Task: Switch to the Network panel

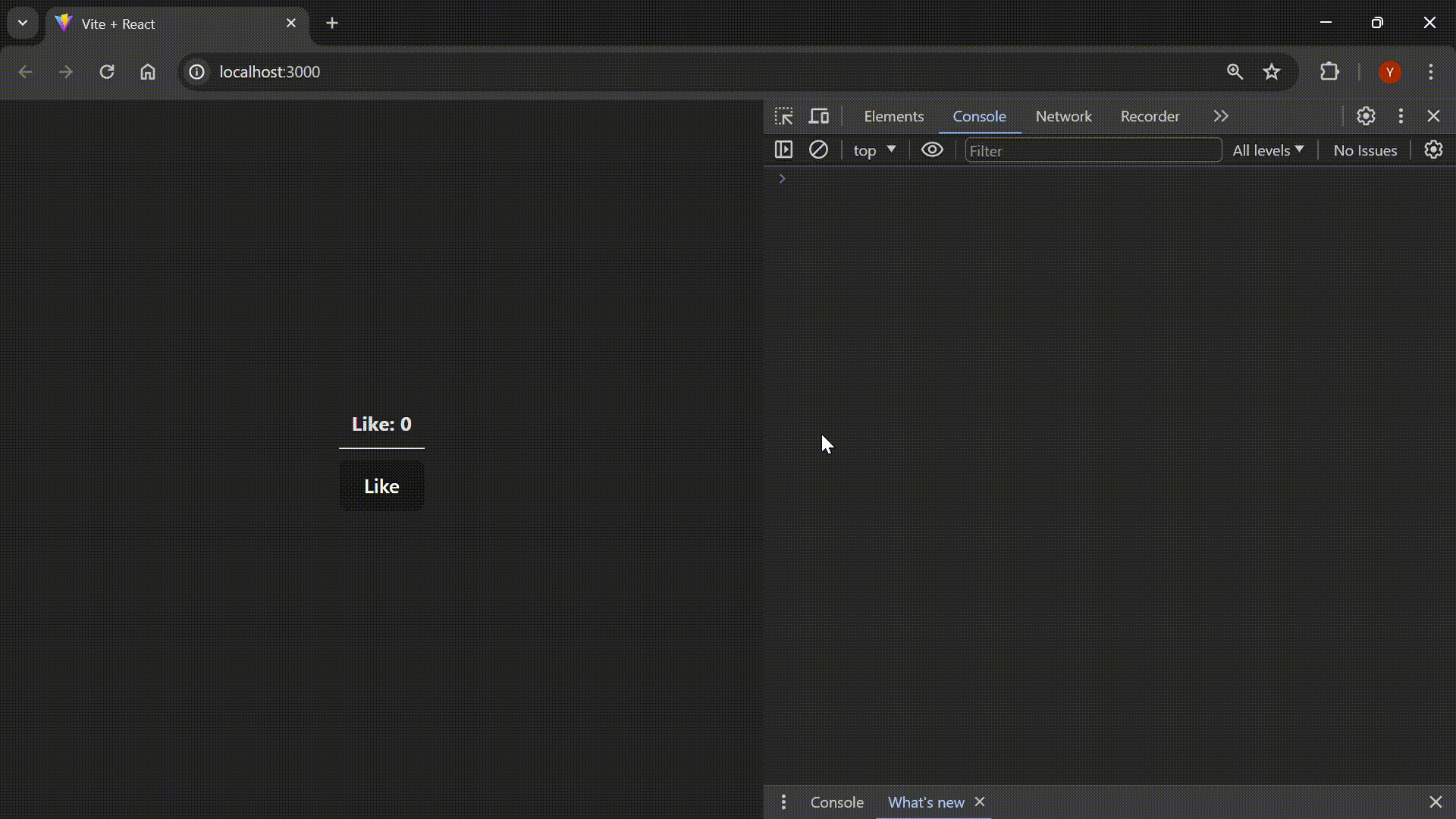Action: click(1062, 116)
